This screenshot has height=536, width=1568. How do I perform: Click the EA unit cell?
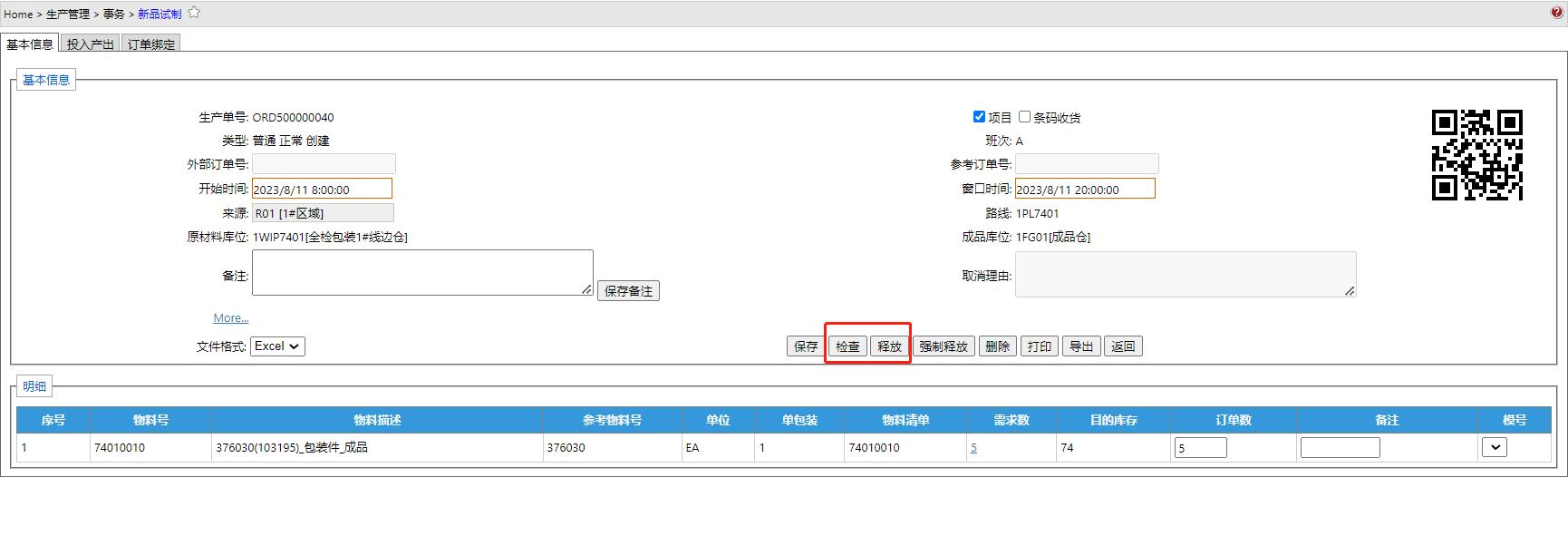(x=692, y=447)
